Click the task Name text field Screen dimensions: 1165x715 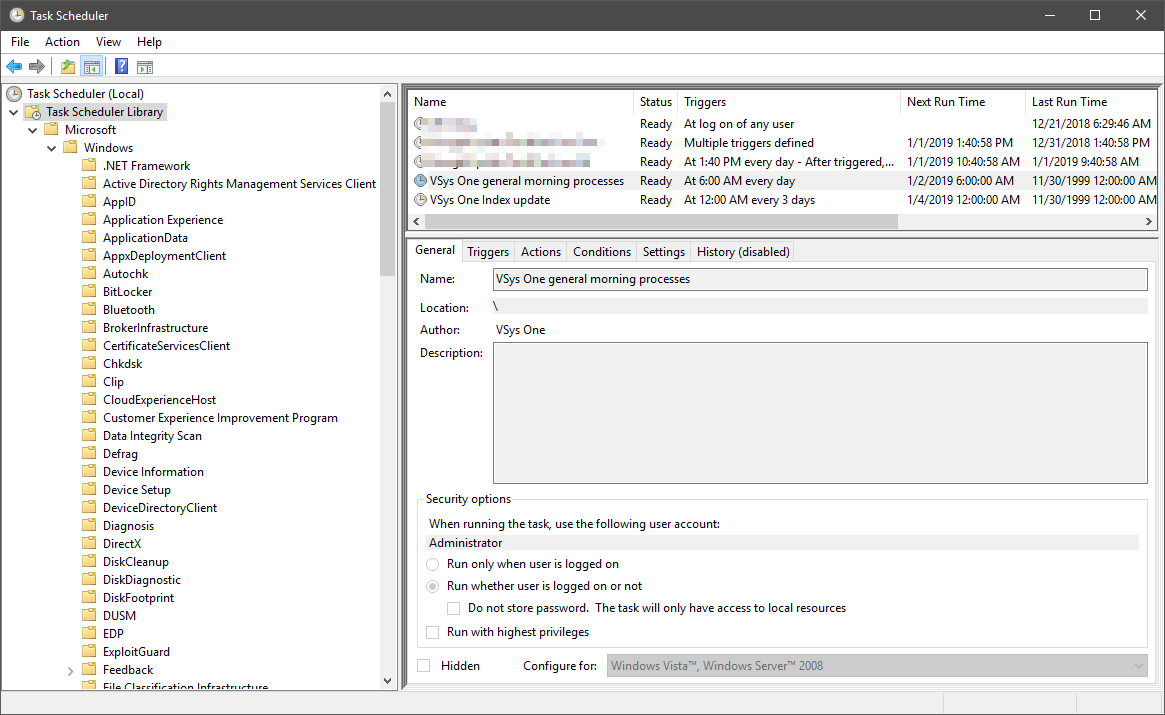[x=820, y=279]
